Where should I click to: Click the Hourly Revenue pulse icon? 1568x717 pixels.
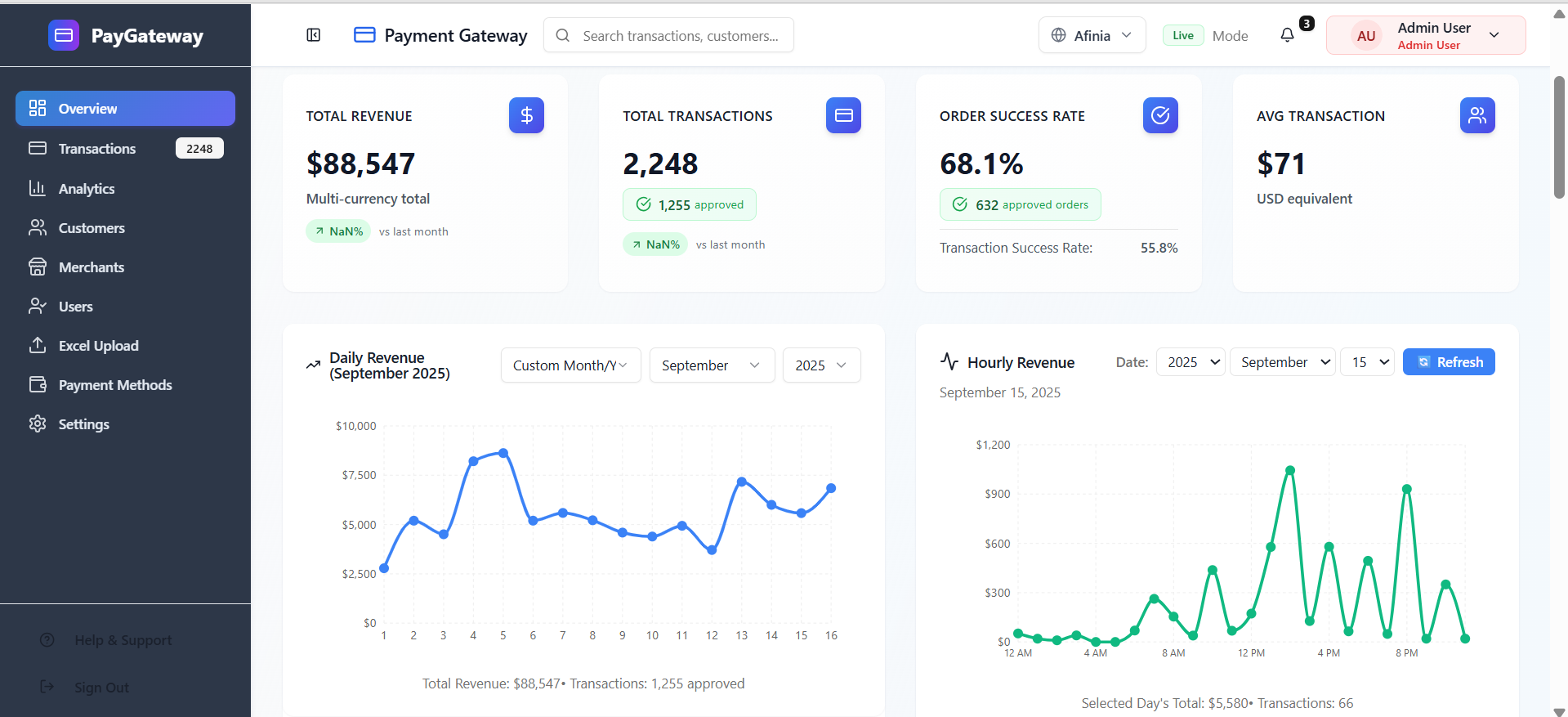[x=949, y=361]
